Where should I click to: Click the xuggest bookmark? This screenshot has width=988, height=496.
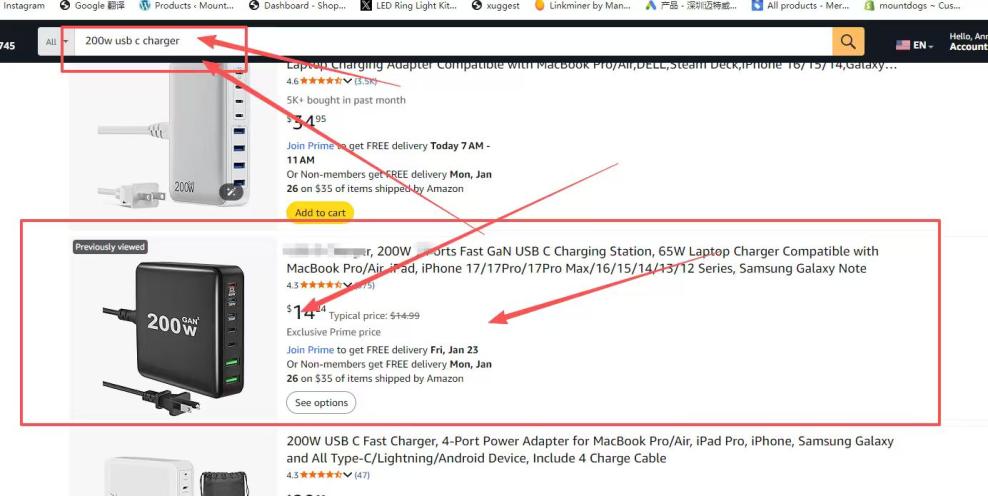tap(497, 6)
